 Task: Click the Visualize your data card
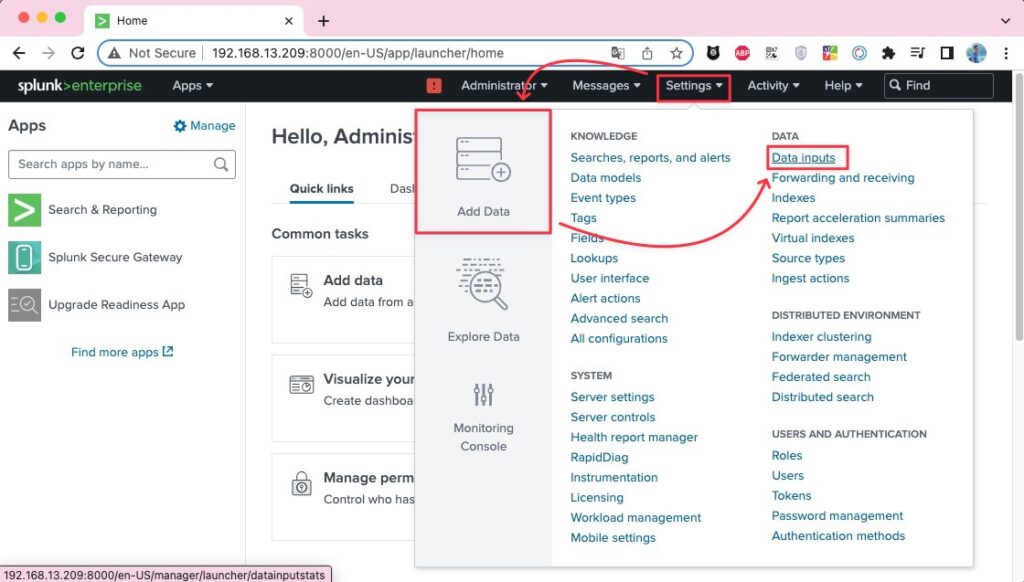(343, 398)
